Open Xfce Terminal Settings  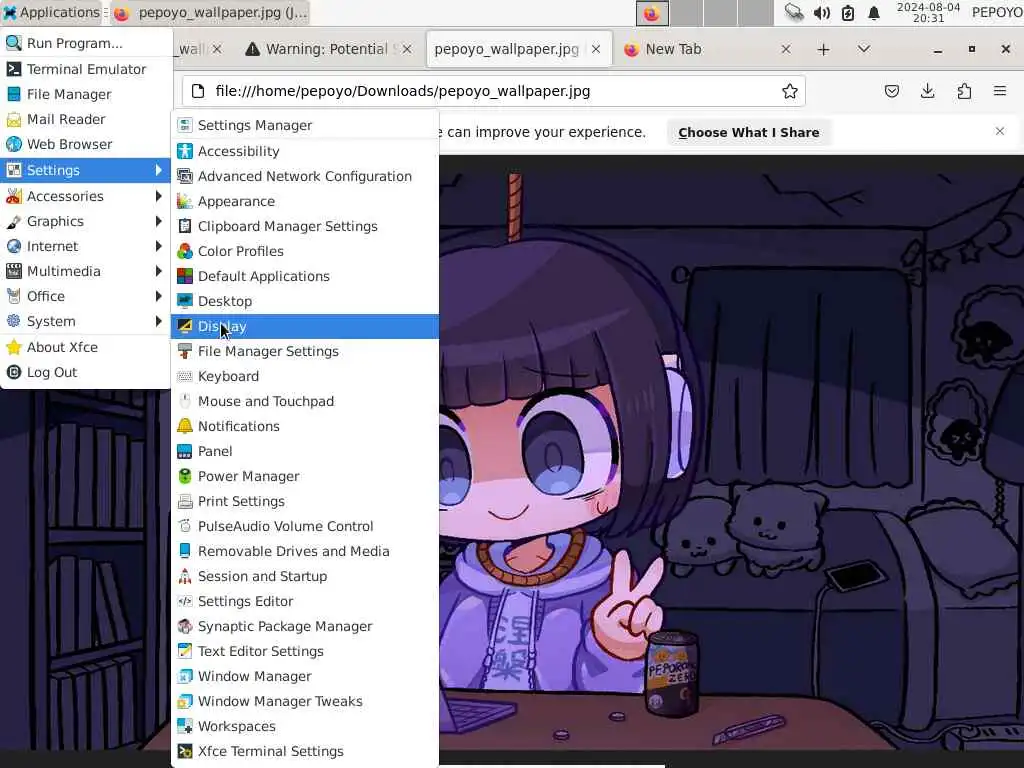(304, 752)
